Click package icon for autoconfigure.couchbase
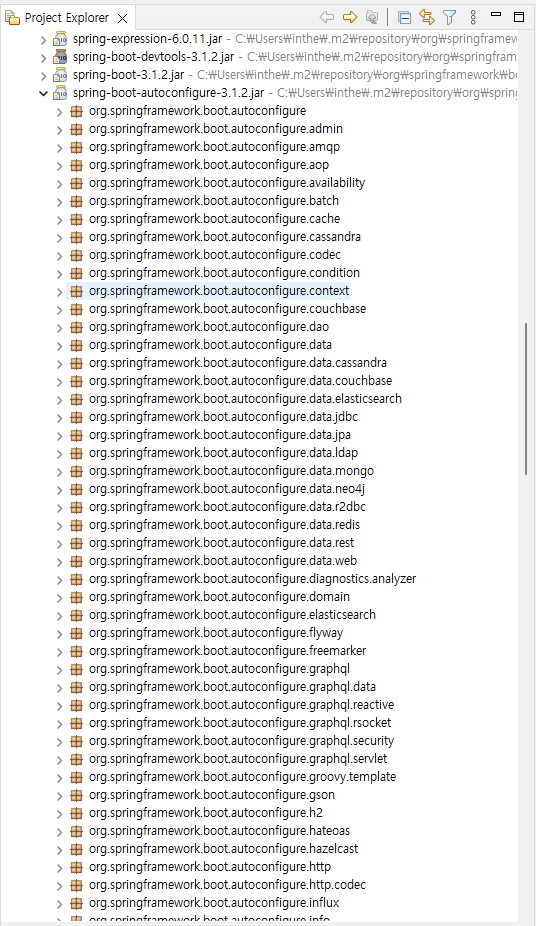The image size is (536, 926). coord(76,309)
